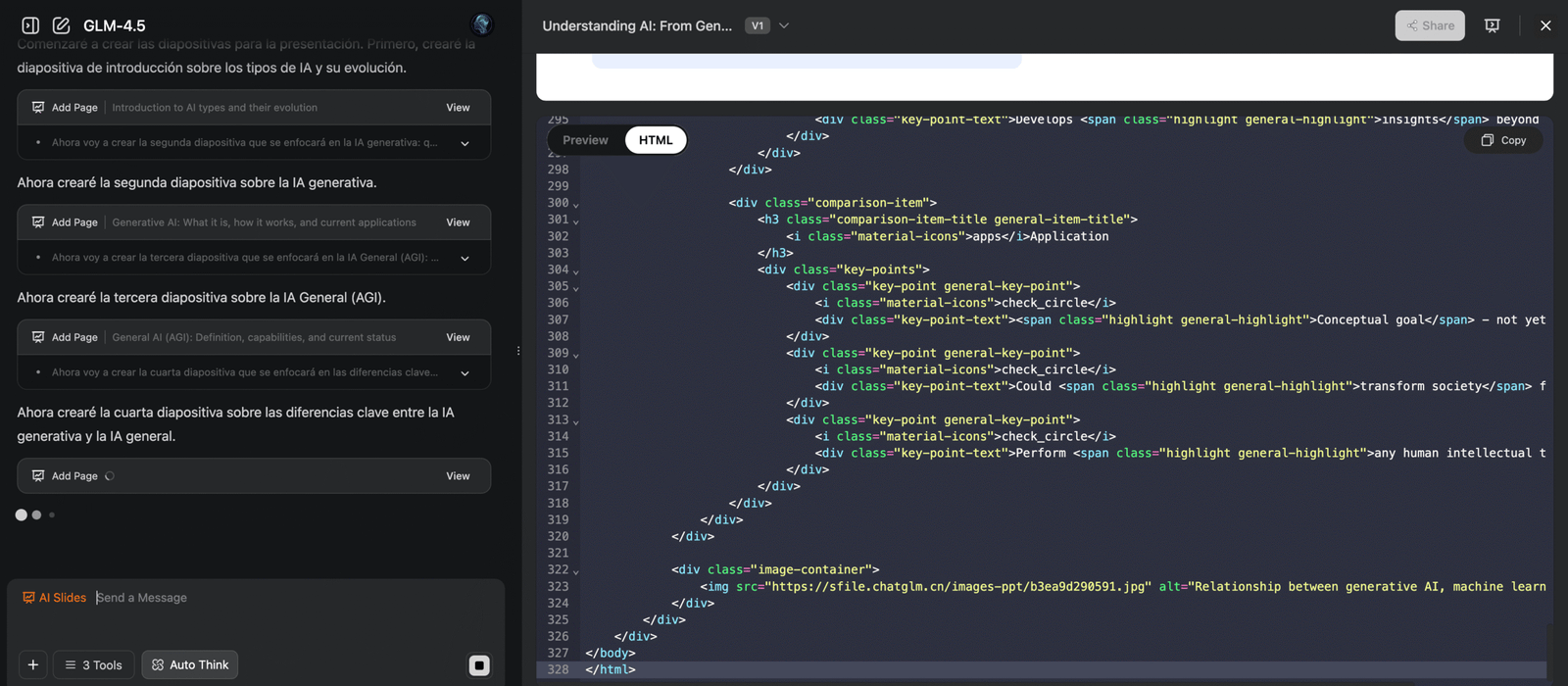Toggle Auto Think mode
1568x686 pixels.
coord(190,664)
